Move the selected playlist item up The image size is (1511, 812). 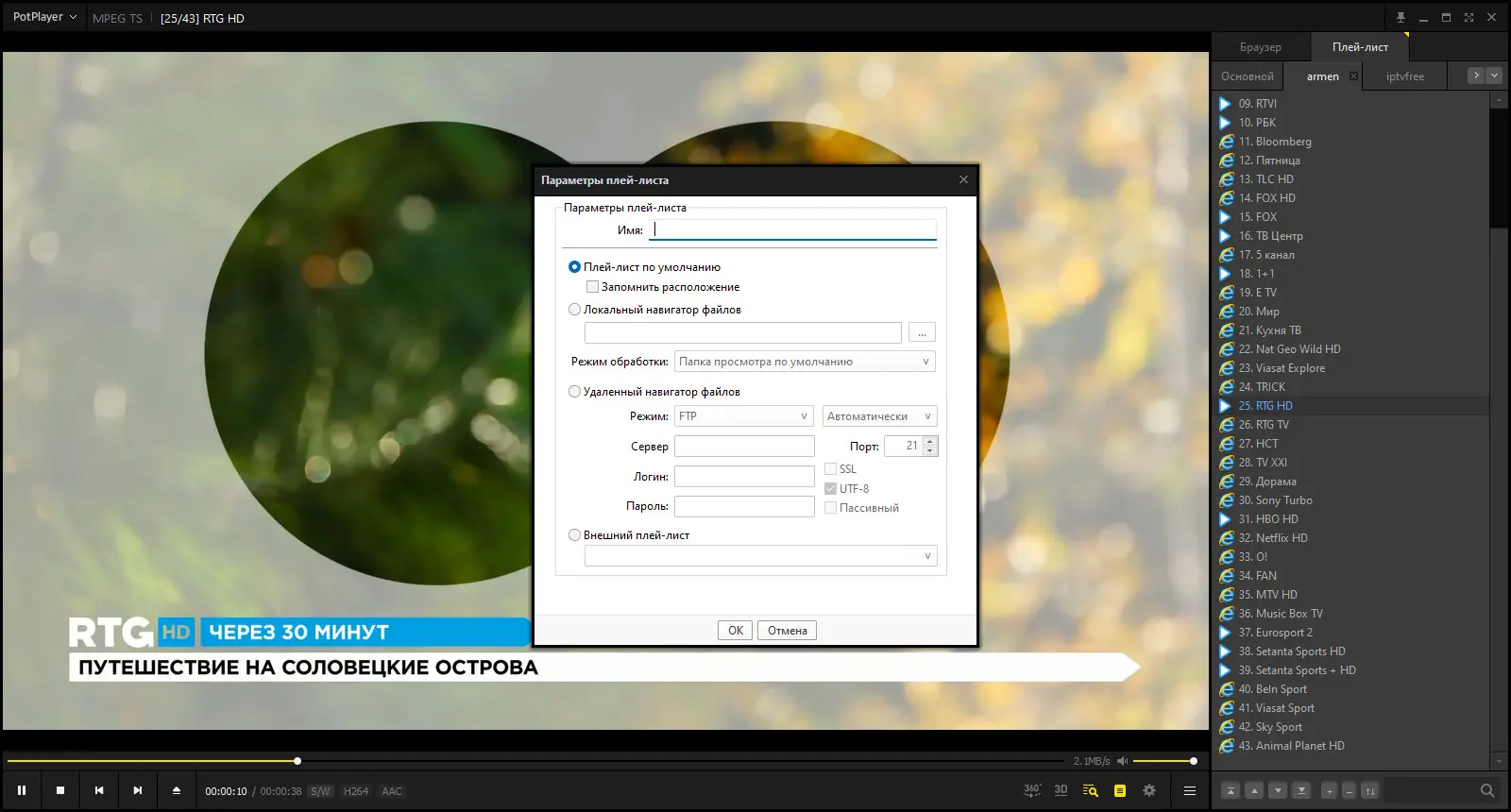tap(1254, 790)
